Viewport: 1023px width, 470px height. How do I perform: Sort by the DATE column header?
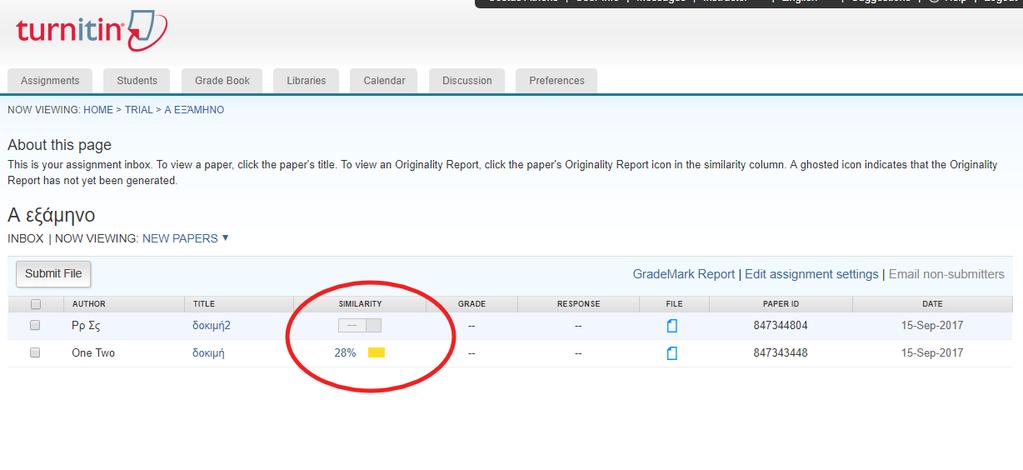click(932, 304)
